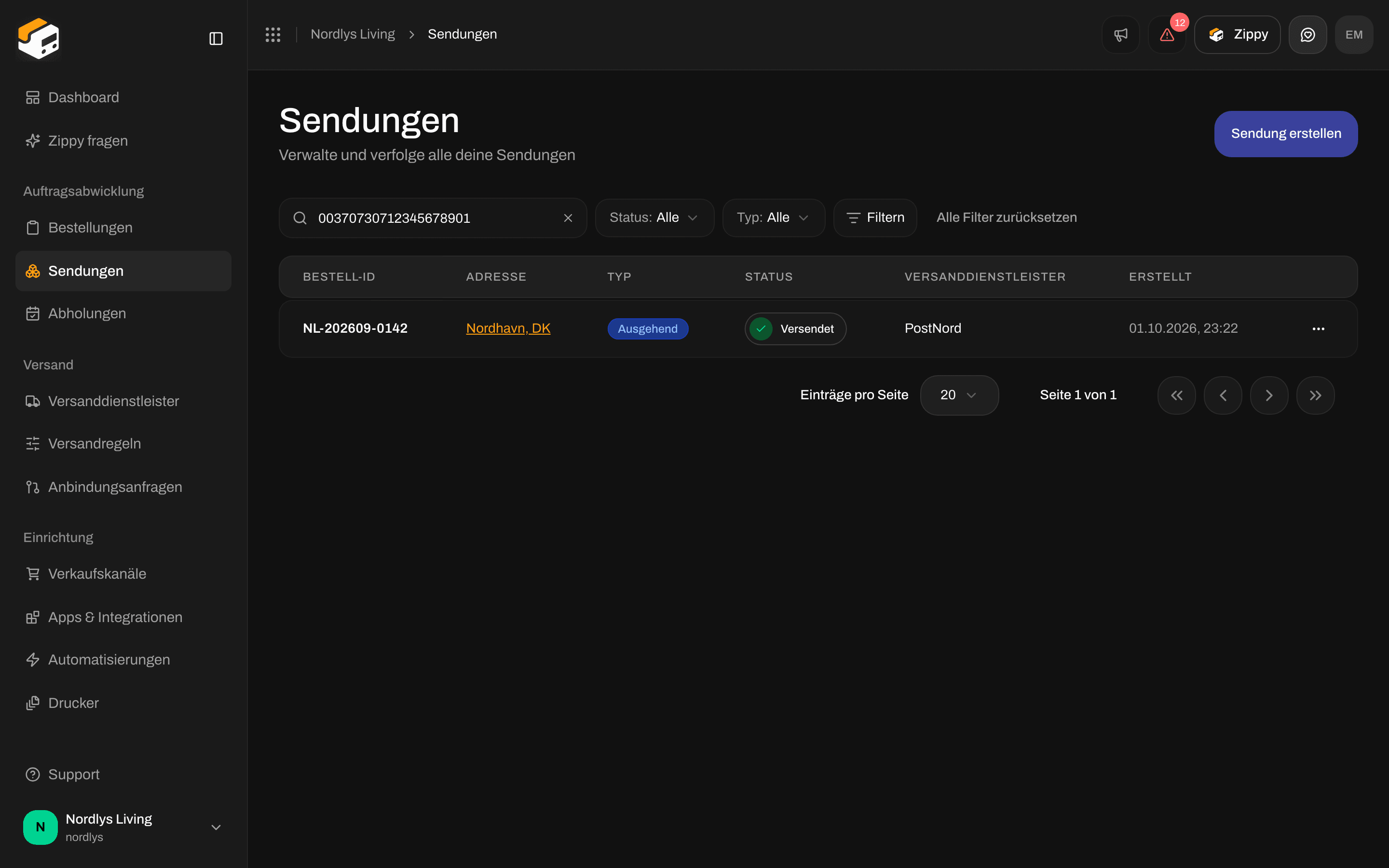Go to next page of results

coord(1269,395)
